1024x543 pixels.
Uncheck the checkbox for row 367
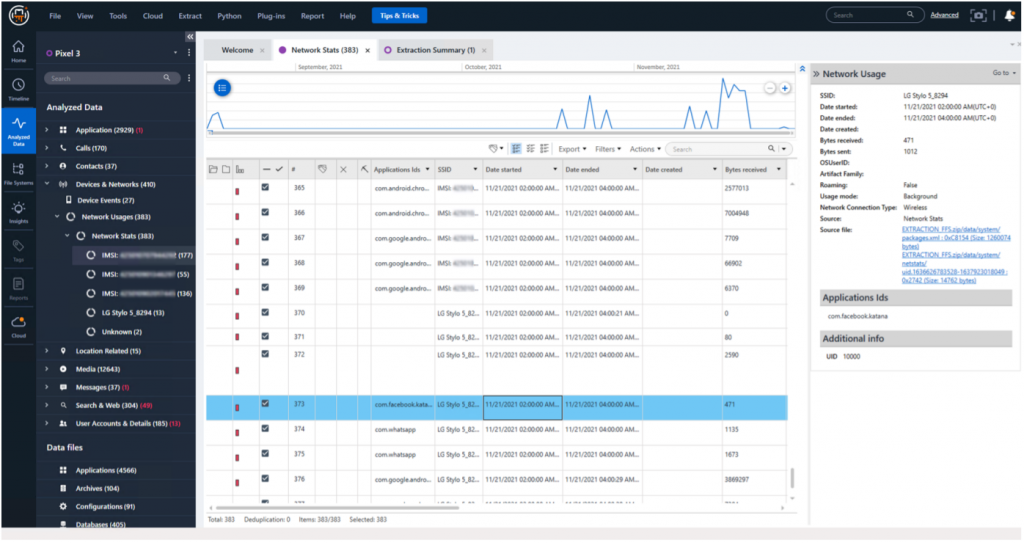tap(265, 237)
